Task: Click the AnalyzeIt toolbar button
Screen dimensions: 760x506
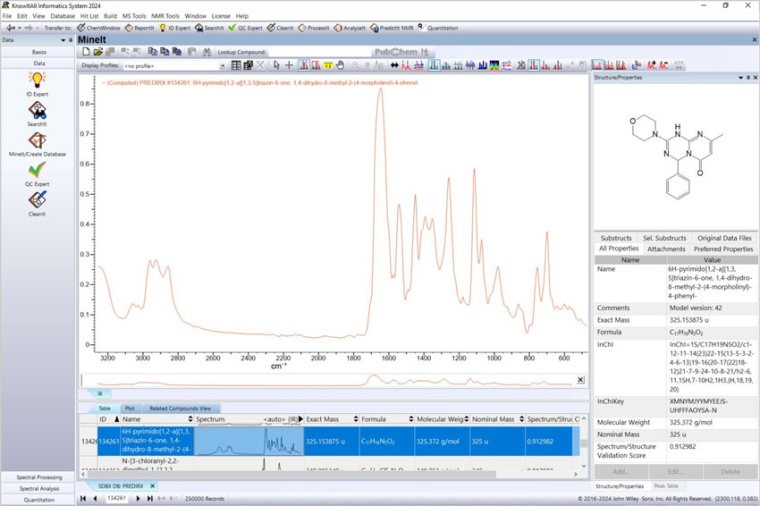Action: click(x=350, y=28)
